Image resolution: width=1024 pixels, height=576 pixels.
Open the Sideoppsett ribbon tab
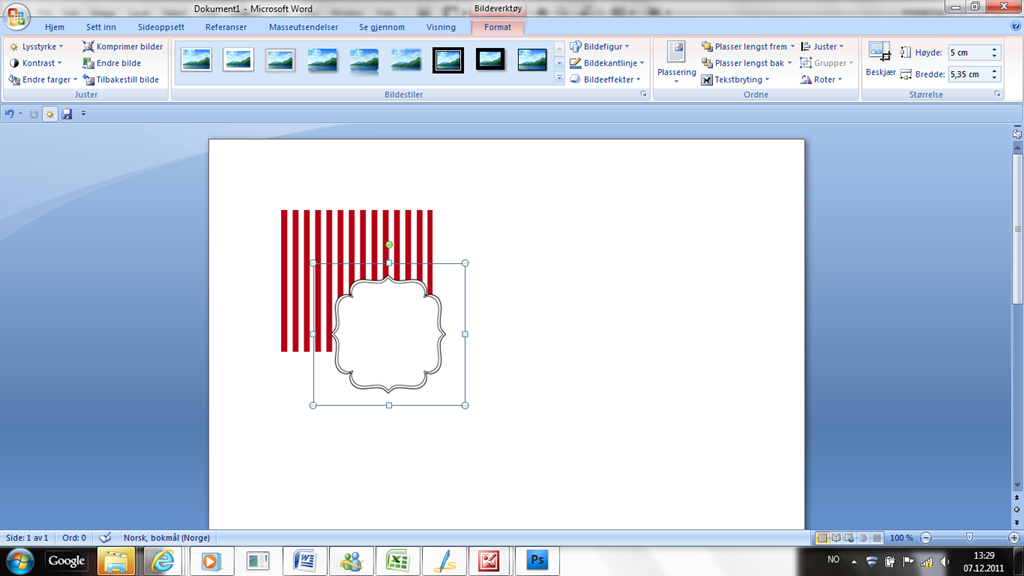(x=161, y=27)
